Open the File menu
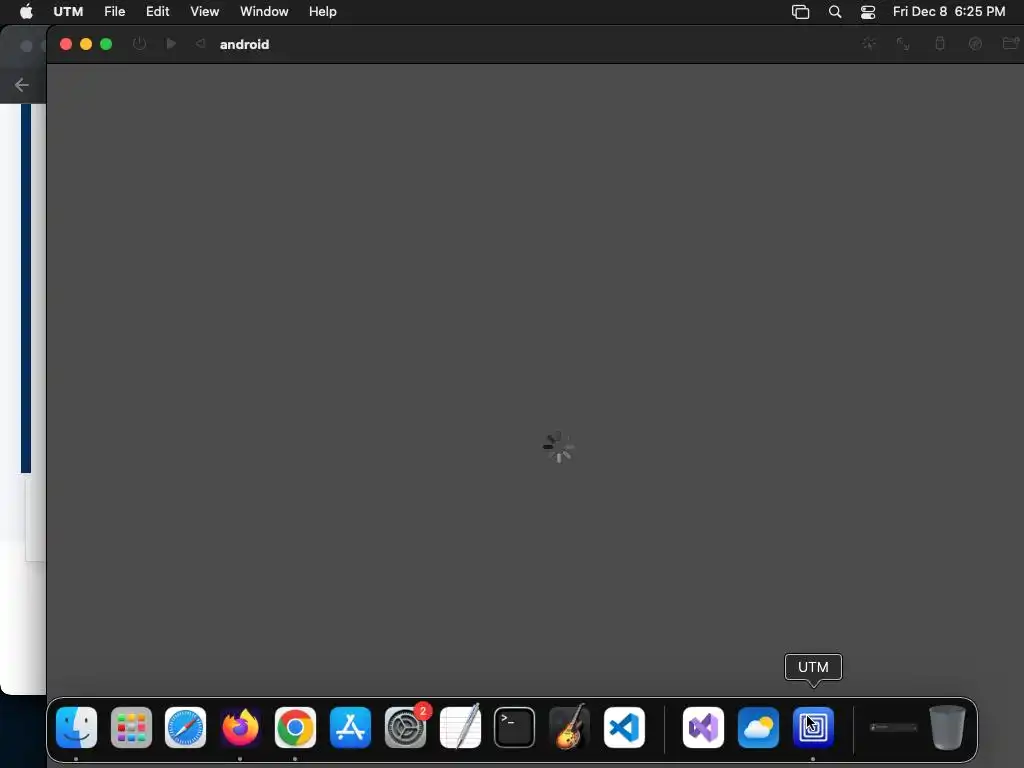Image resolution: width=1024 pixels, height=768 pixels. click(x=114, y=12)
